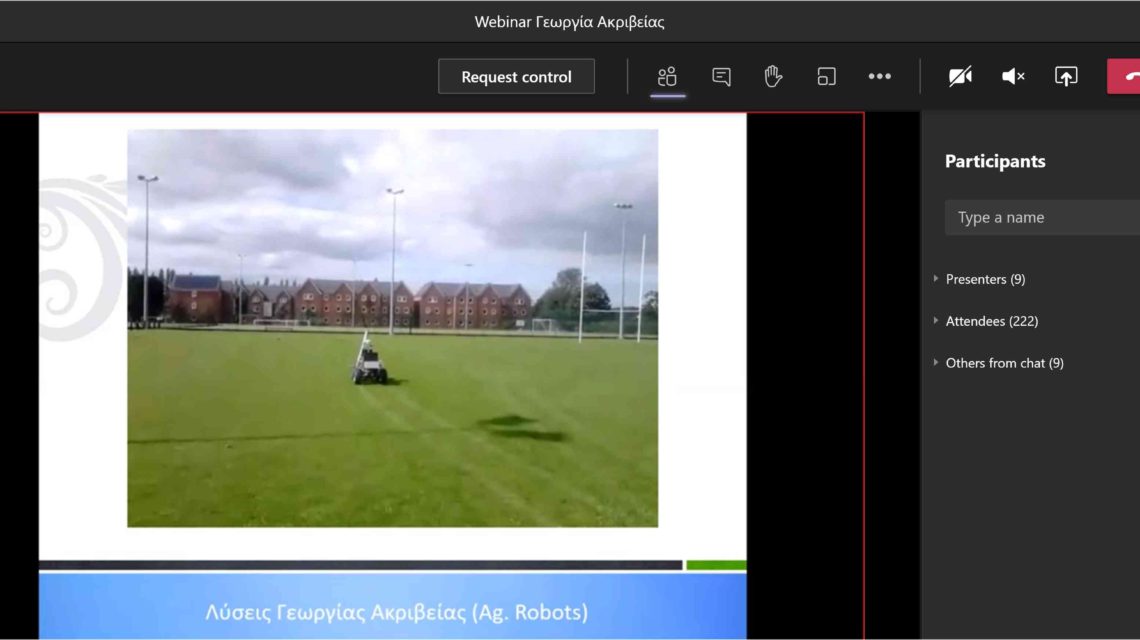Click the share content icon

1066,77
